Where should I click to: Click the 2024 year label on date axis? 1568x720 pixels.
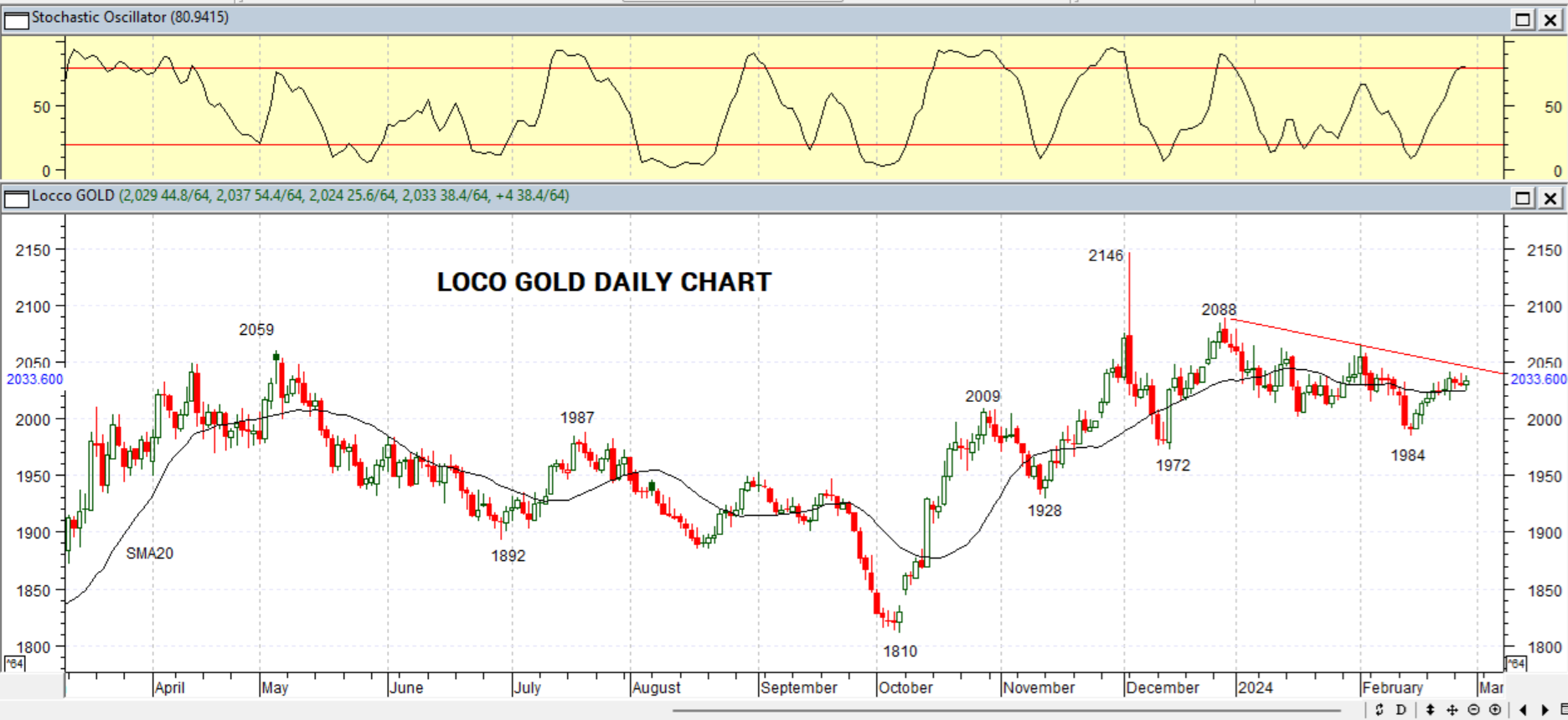pyautogui.click(x=1255, y=687)
